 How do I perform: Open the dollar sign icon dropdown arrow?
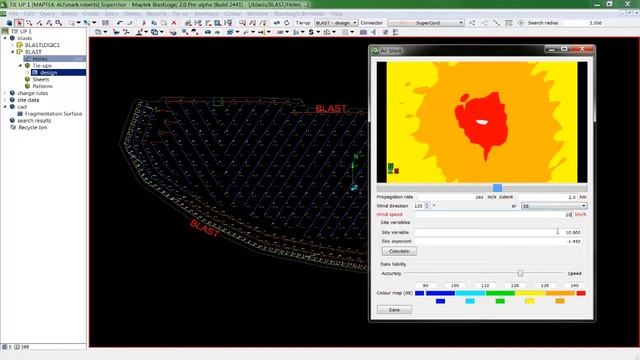pyautogui.click(x=318, y=32)
